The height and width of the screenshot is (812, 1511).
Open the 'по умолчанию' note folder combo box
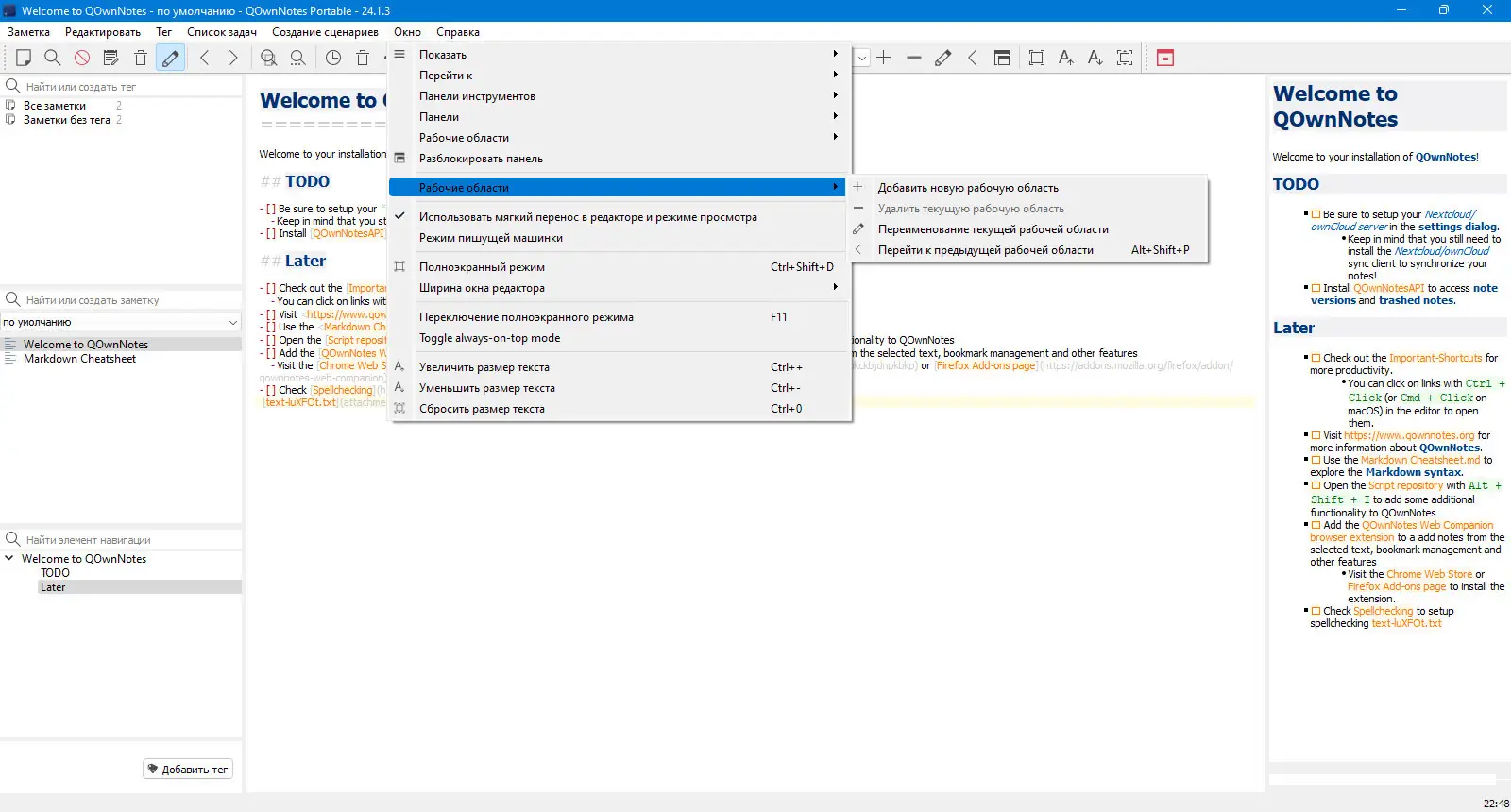pos(121,322)
